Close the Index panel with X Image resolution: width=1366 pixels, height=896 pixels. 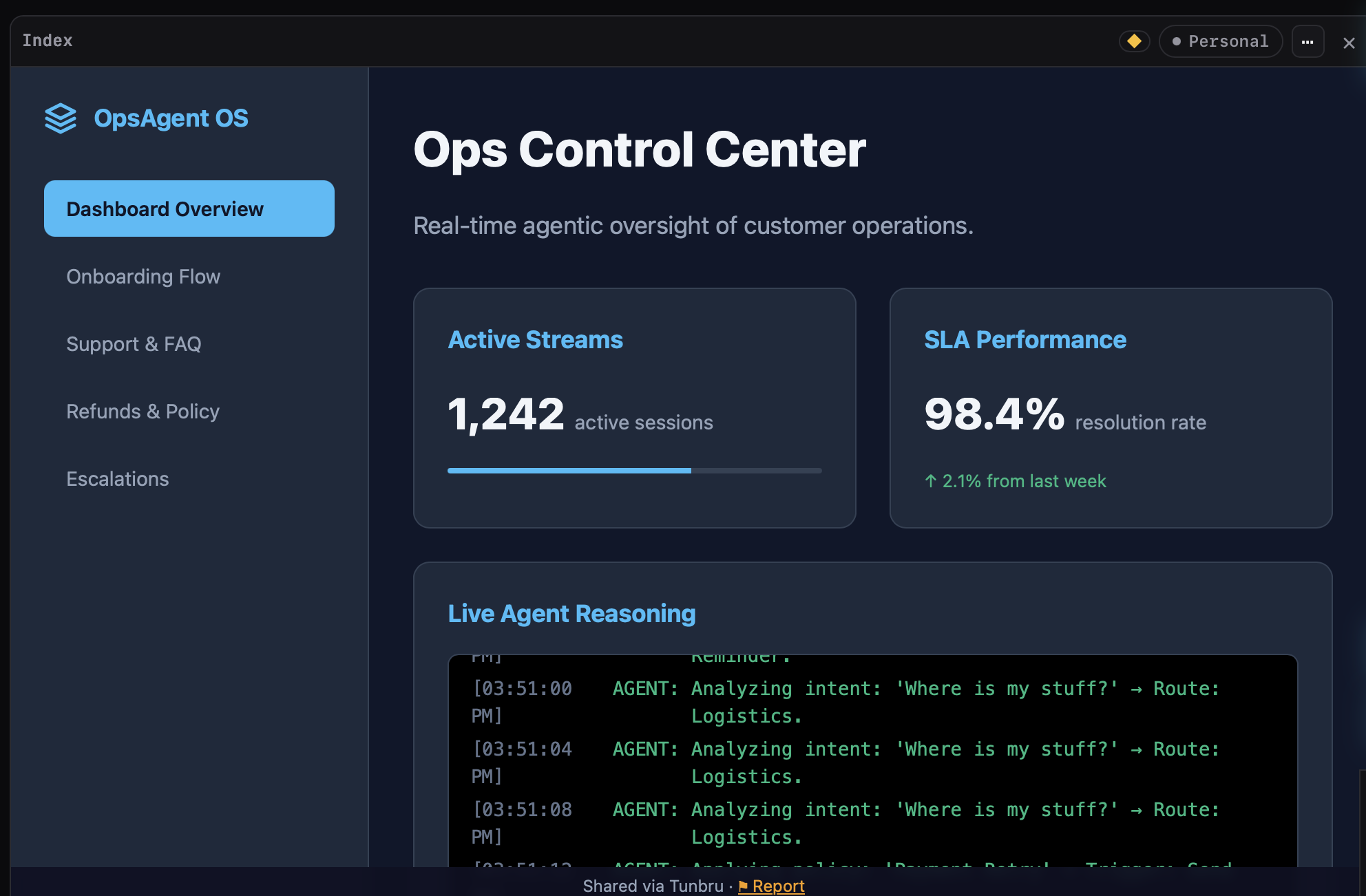tap(1349, 43)
